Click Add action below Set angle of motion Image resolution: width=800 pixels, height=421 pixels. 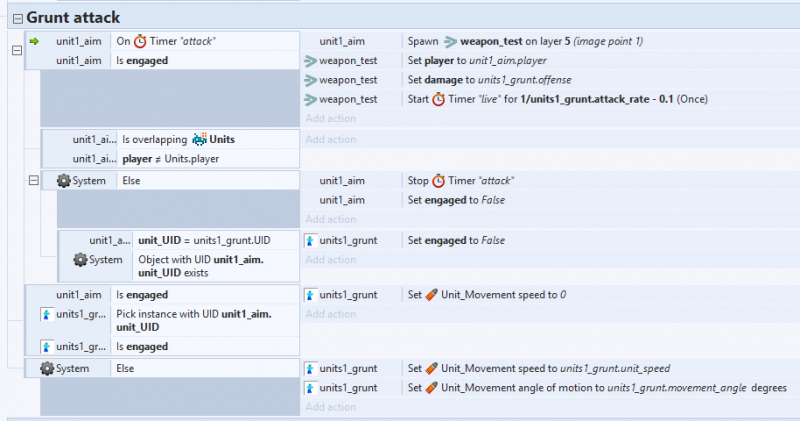click(331, 407)
